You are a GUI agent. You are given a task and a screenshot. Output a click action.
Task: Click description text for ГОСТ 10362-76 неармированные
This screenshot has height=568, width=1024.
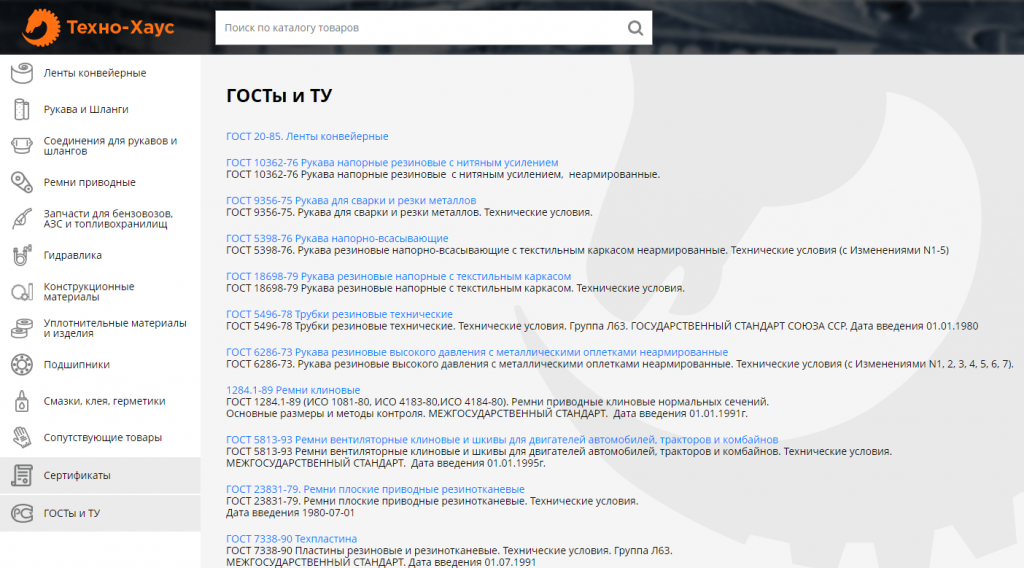(443, 174)
